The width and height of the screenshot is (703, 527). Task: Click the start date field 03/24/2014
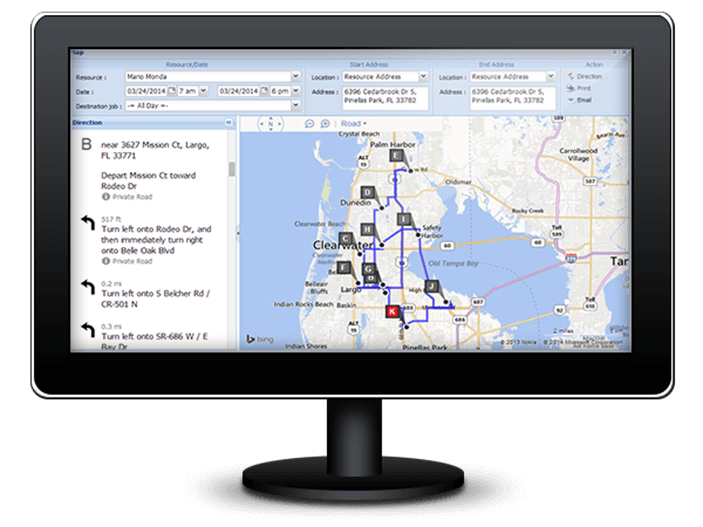tap(146, 91)
